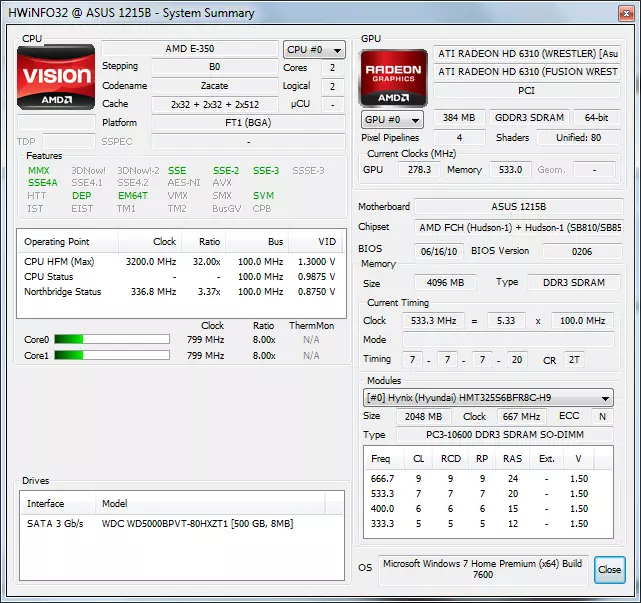Viewport: 641px width, 603px height.
Task: Click the ATI RADEON HD 6310 (FUSION WREST field
Action: click(x=527, y=72)
